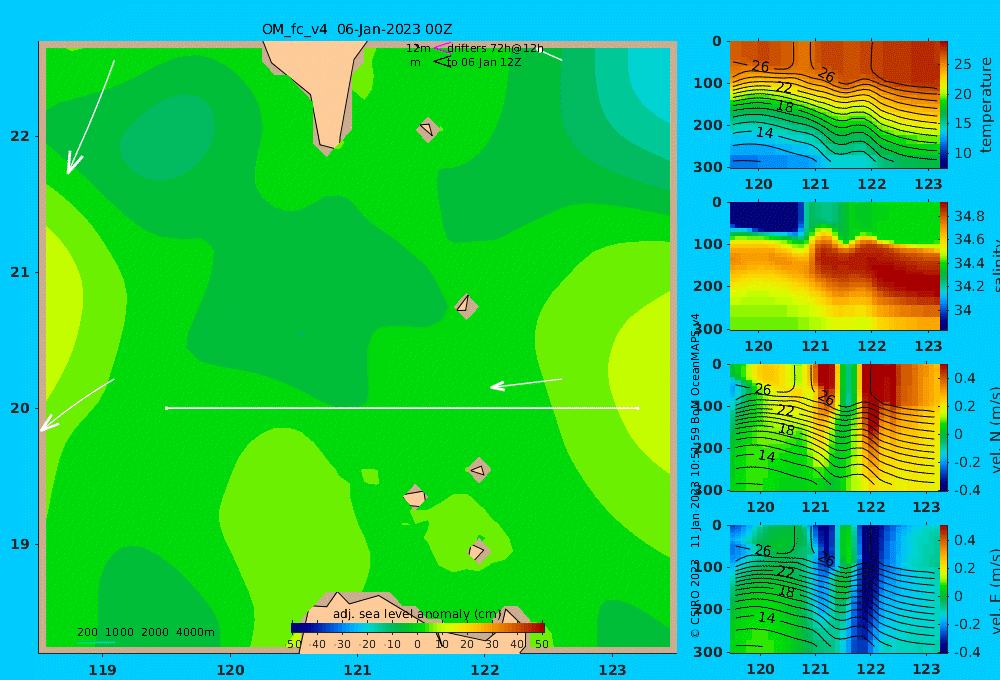
Task: Click the temperature section colorbar
Action: click(x=943, y=105)
